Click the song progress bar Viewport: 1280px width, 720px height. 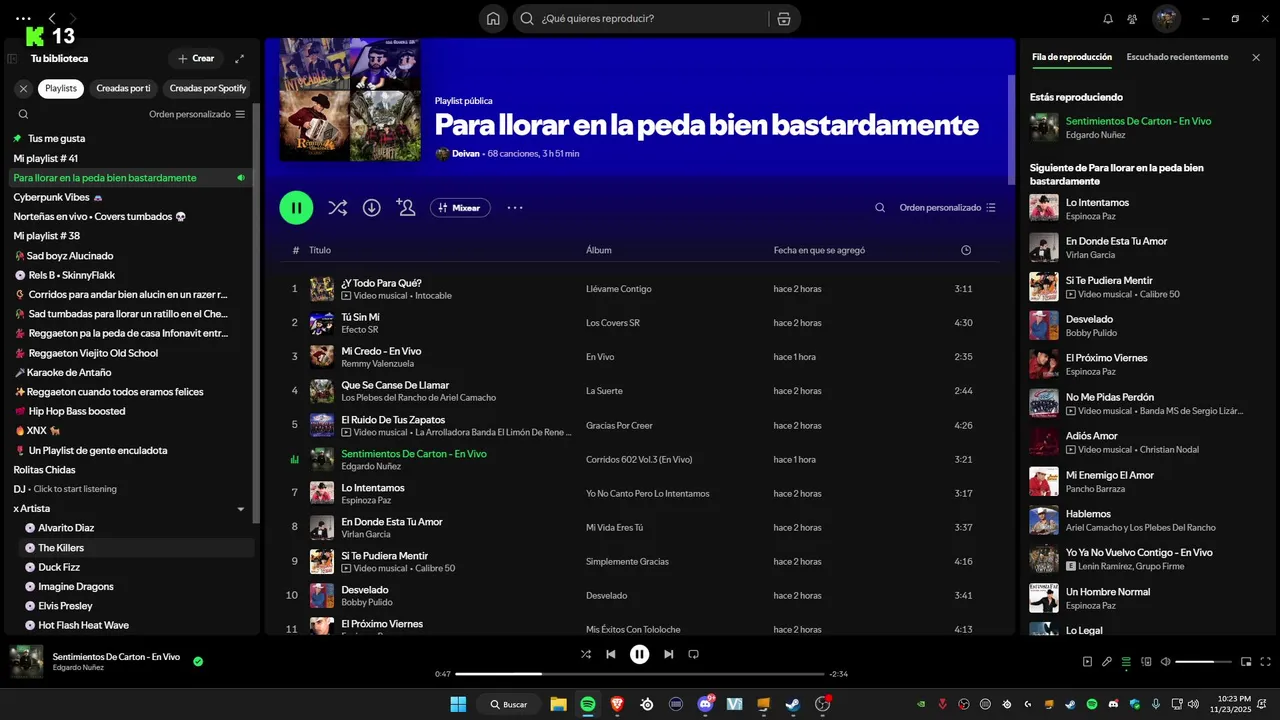click(639, 674)
